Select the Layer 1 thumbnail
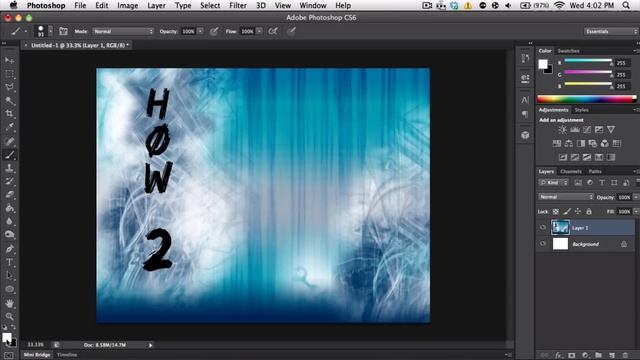This screenshot has width=640, height=360. [560, 228]
